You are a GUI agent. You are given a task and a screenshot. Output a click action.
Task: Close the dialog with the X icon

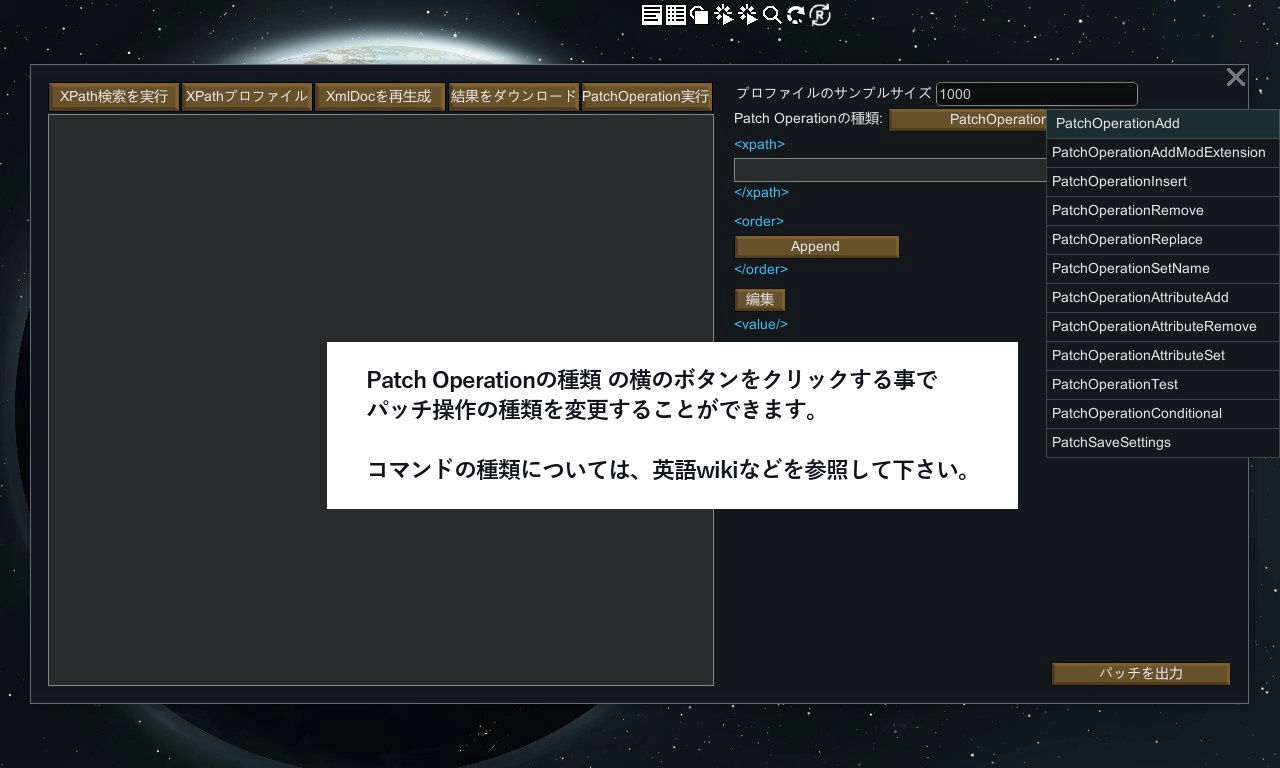1236,77
